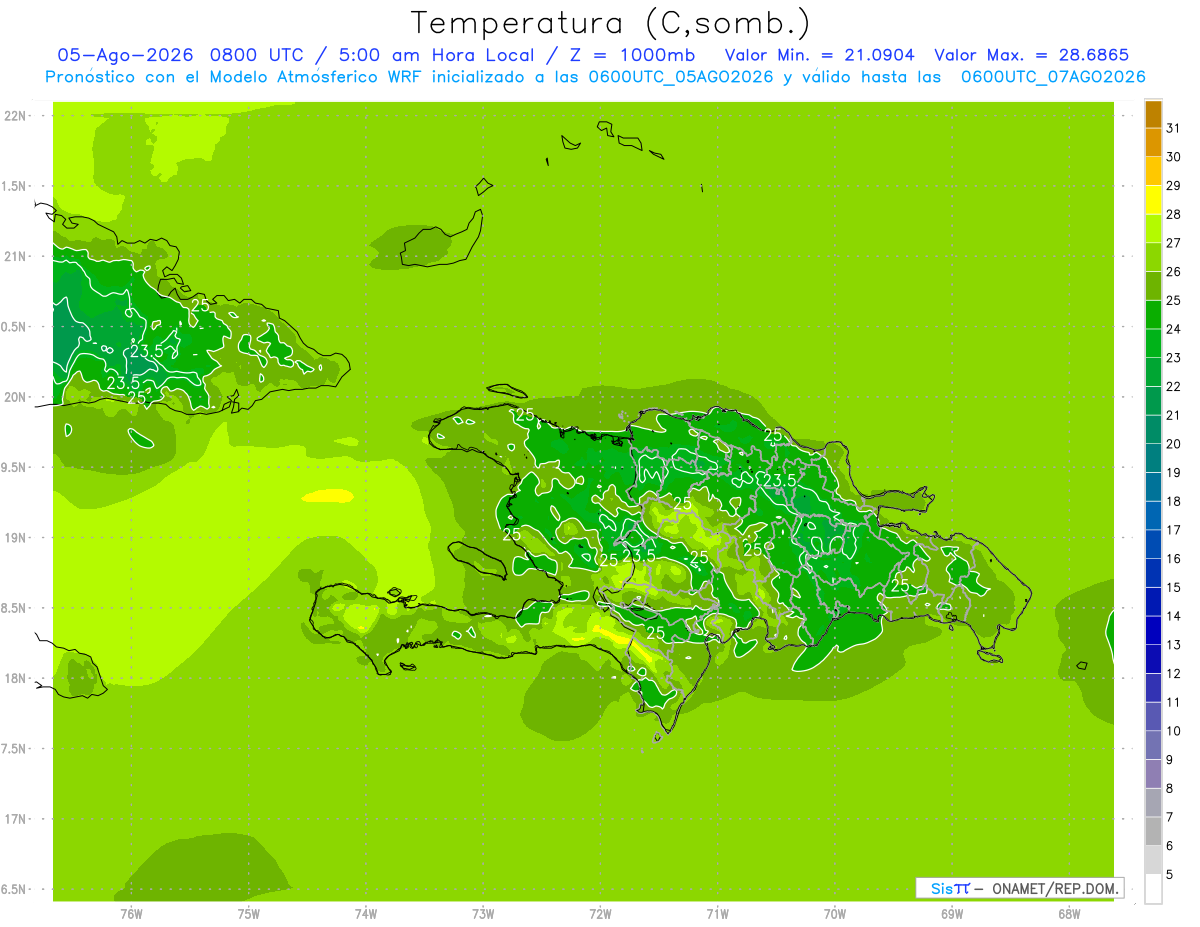Click the 20N latitude axis label
Image resolution: width=1200 pixels, height=927 pixels.
pyautogui.click(x=16, y=397)
